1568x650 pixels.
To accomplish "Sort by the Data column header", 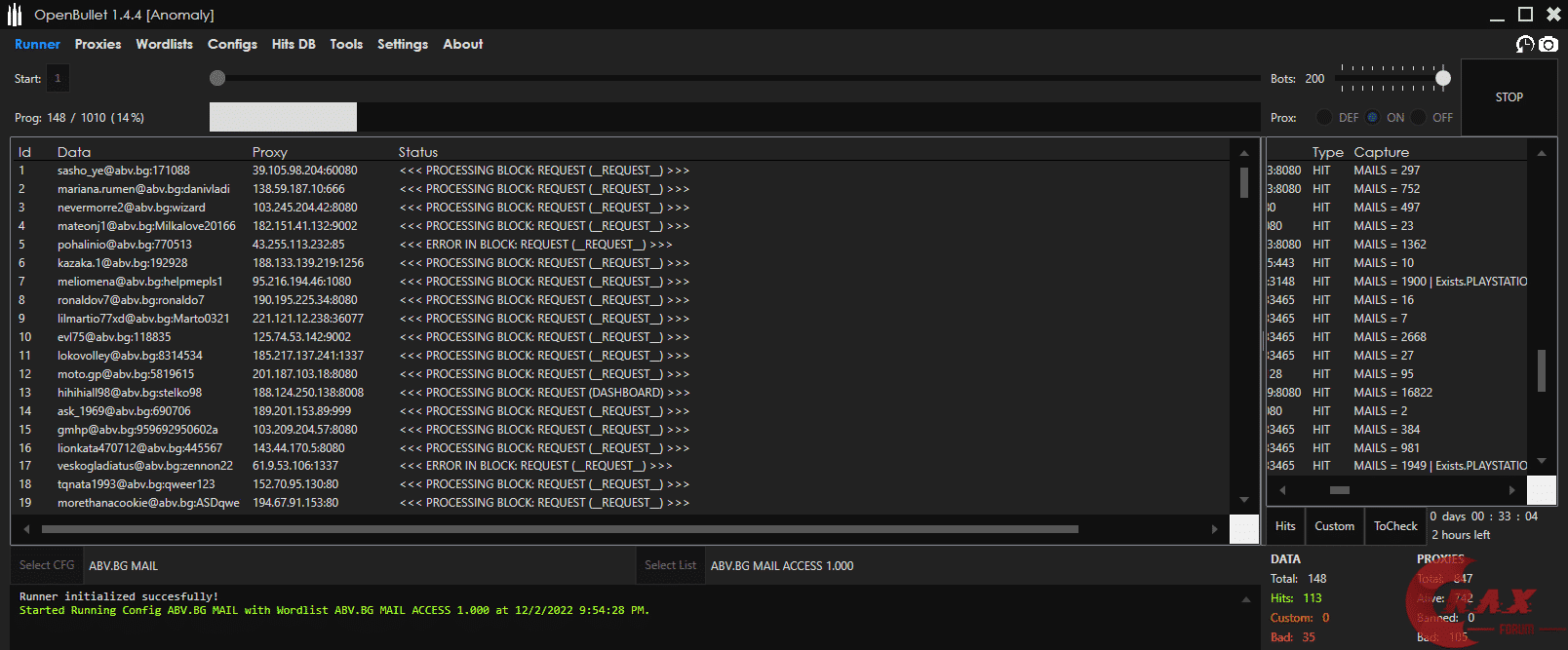I will 74,152.
